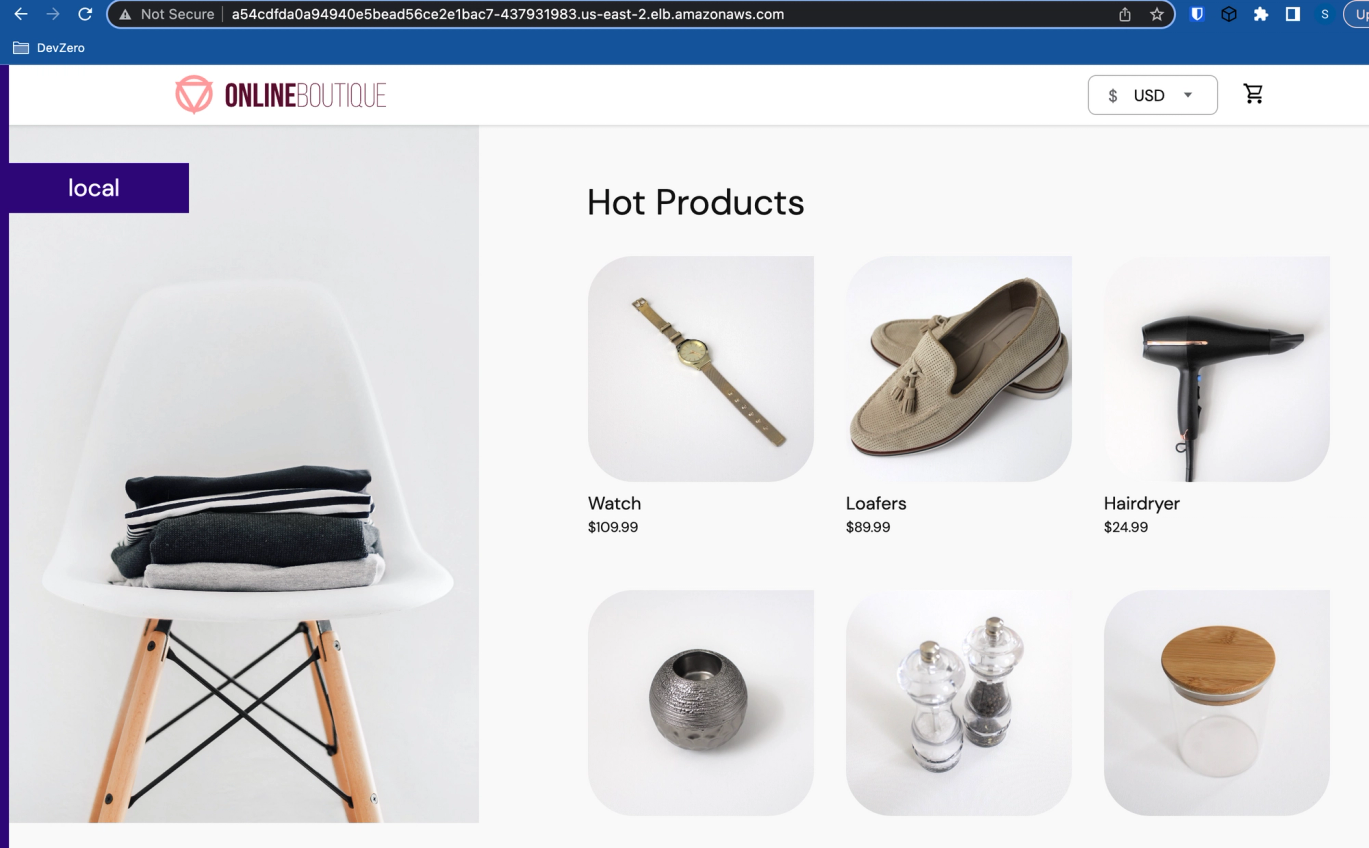Viewport: 1369px width, 848px height.
Task: Open the Loafers product link
Action: click(x=876, y=503)
